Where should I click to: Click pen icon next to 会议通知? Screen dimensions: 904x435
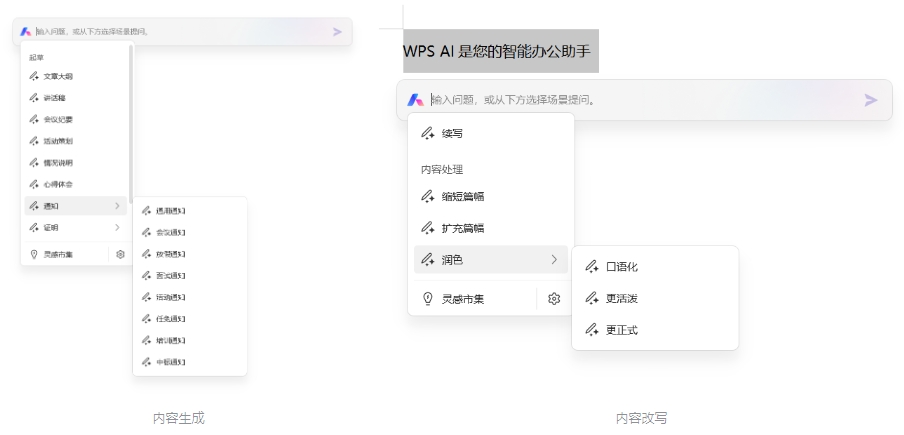point(146,233)
